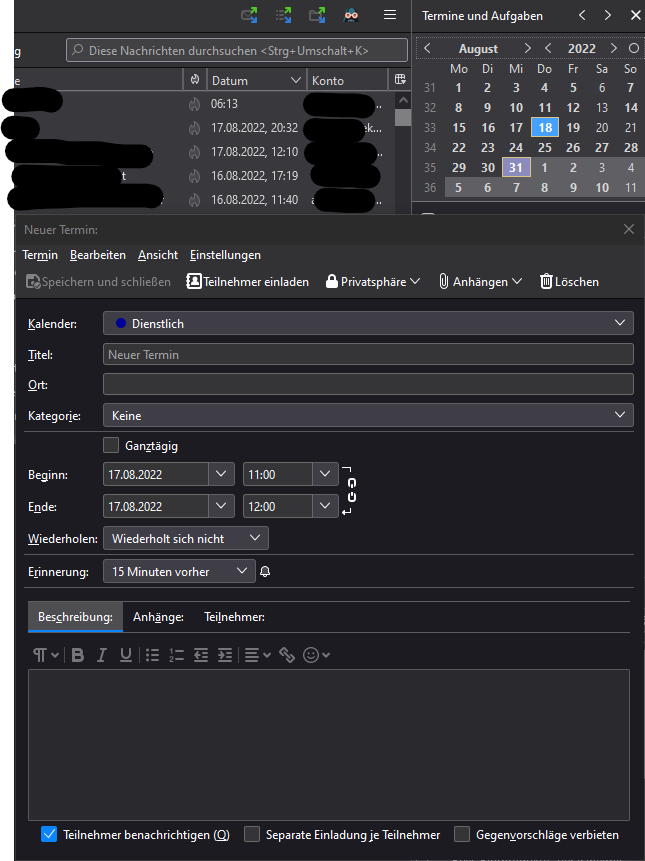Click the Löschen button
Viewport: 645px width, 861px height.
click(x=569, y=282)
